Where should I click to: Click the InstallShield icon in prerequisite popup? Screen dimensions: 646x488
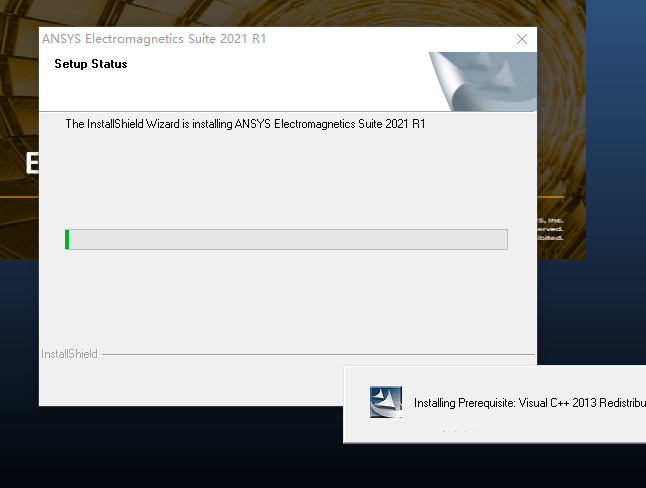click(386, 402)
